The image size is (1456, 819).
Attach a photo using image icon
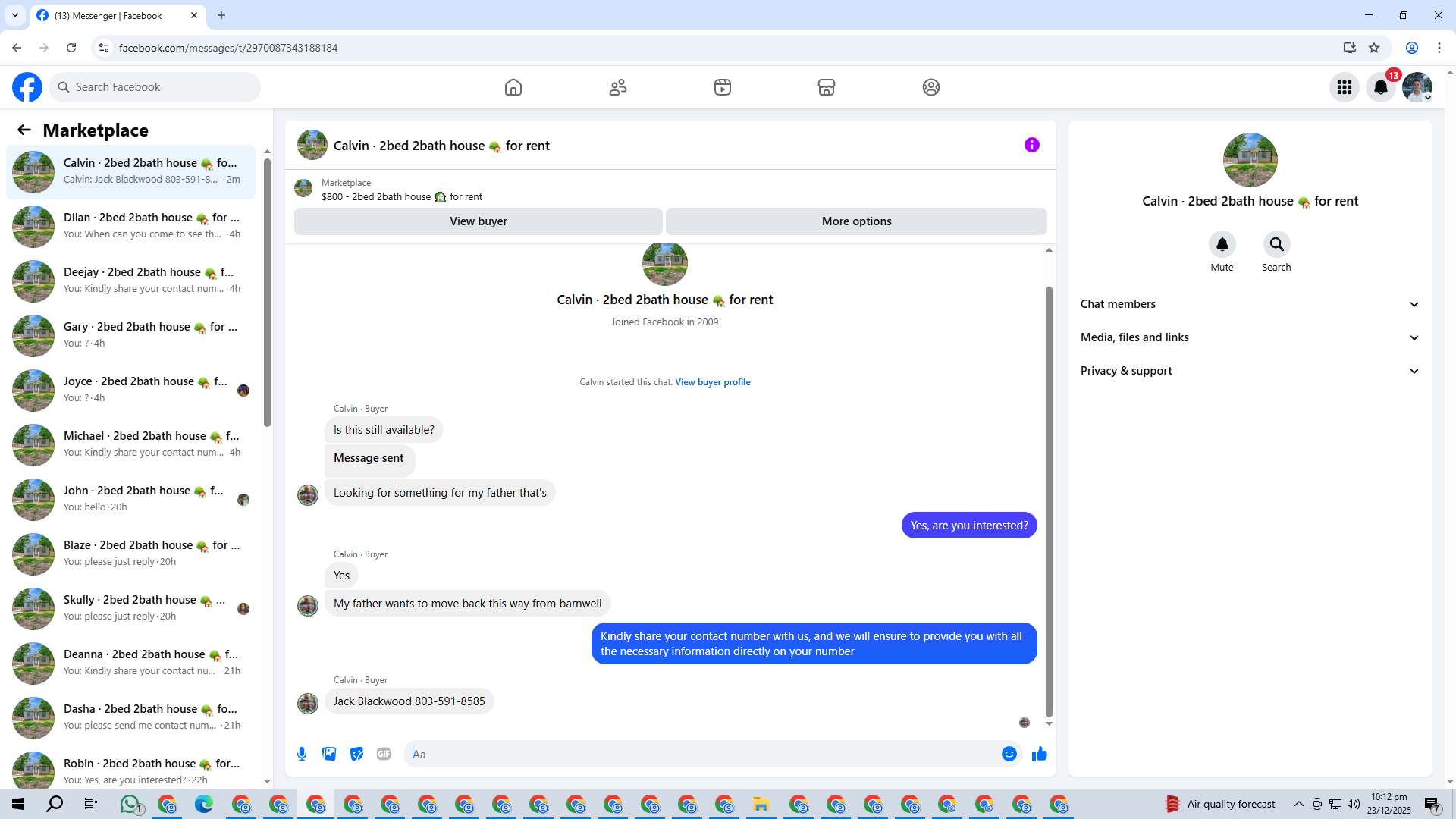coord(329,754)
